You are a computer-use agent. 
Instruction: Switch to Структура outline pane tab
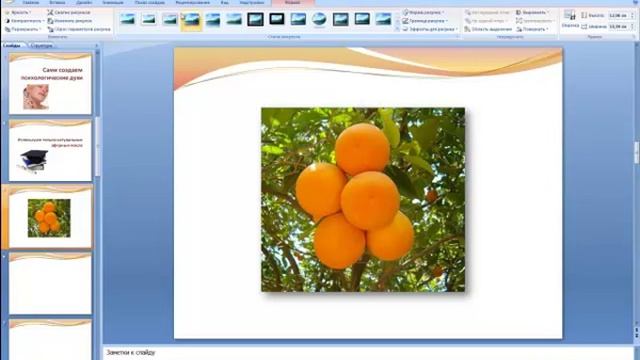coord(41,46)
